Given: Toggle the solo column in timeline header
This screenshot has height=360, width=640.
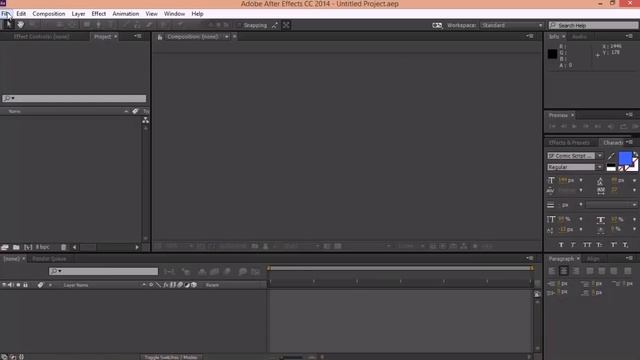Looking at the screenshot, I should tap(18, 285).
